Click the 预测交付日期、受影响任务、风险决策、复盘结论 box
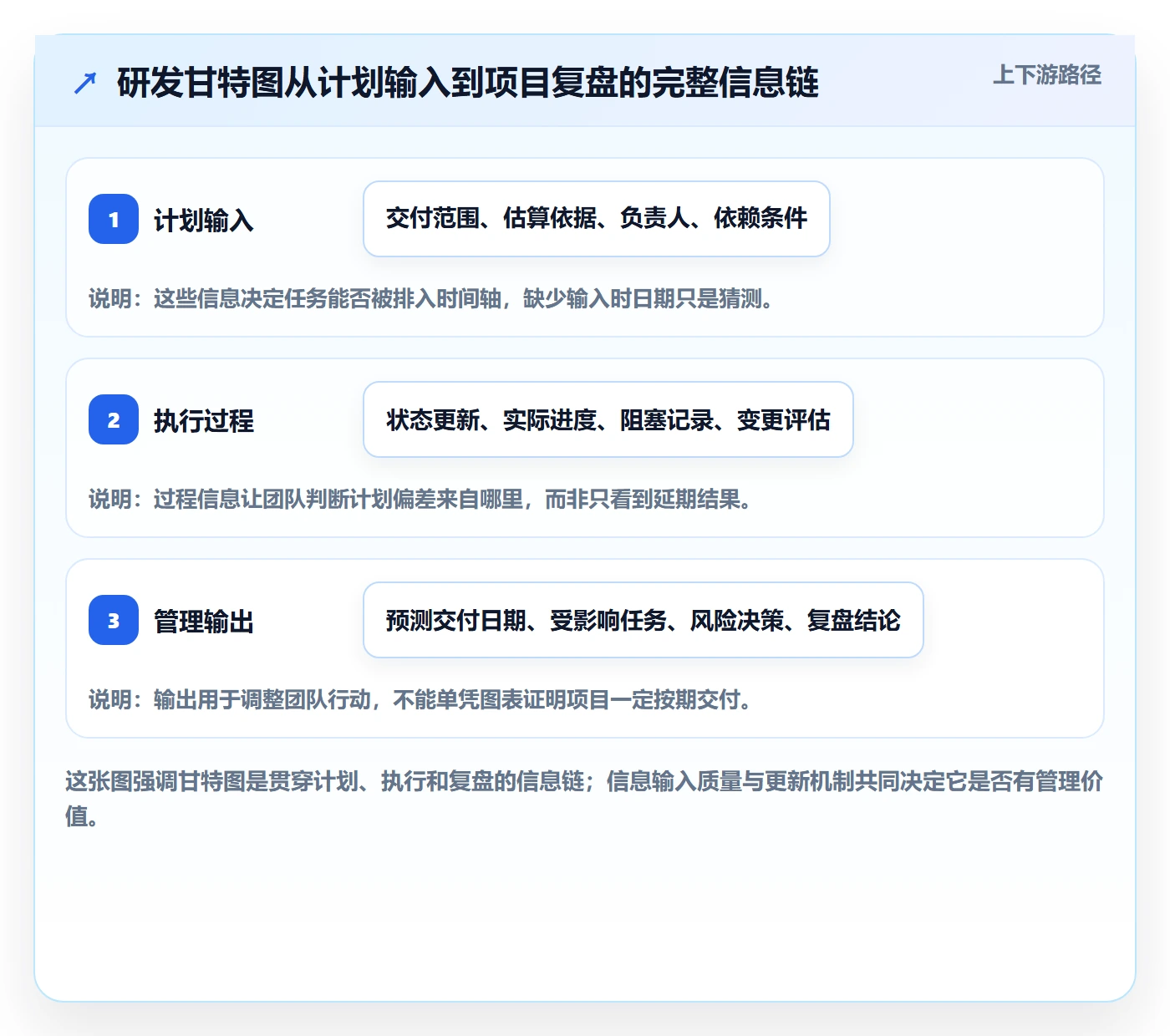This screenshot has height=1036, width=1170. pos(643,620)
